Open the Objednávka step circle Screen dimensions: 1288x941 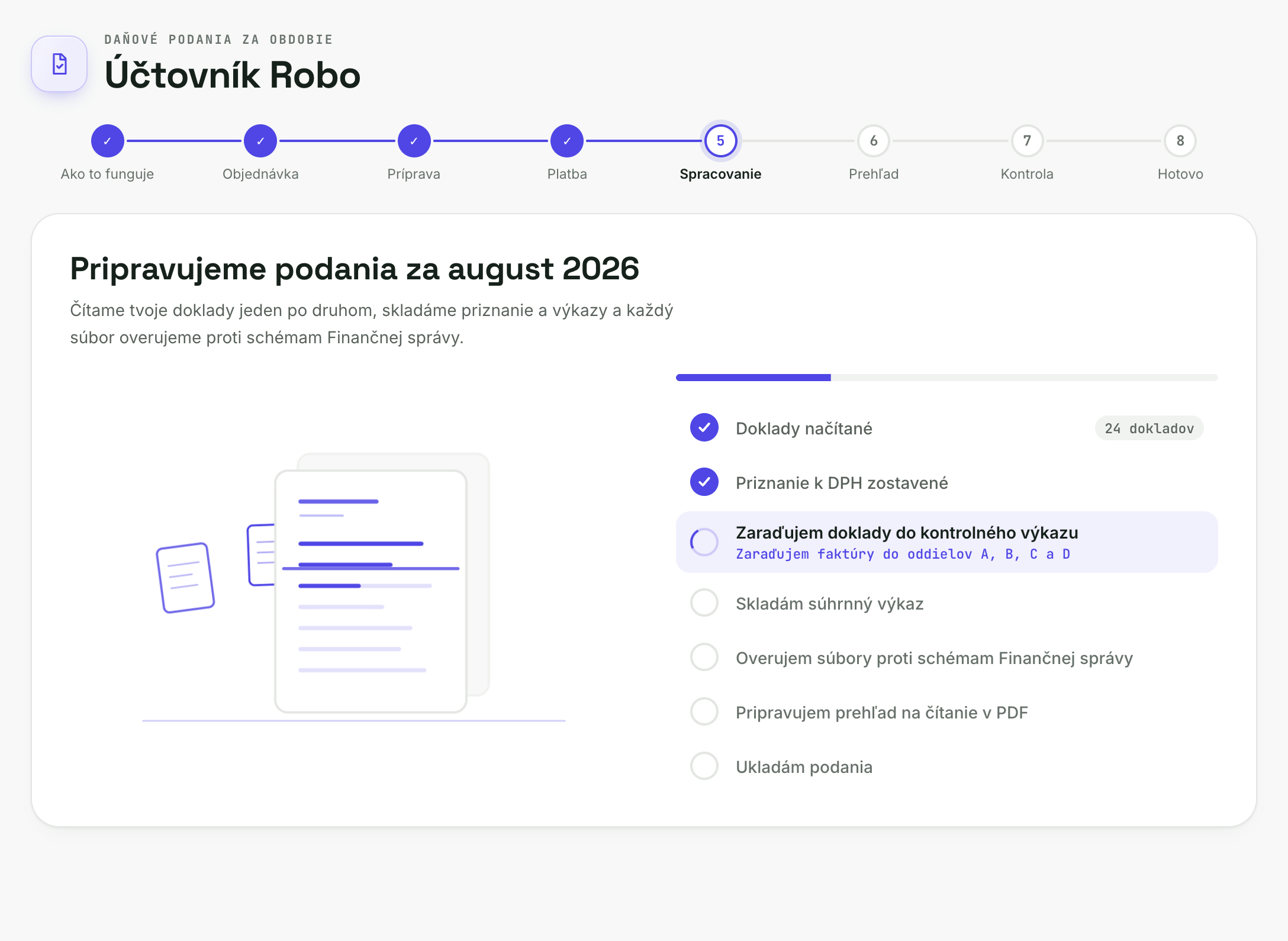[260, 141]
